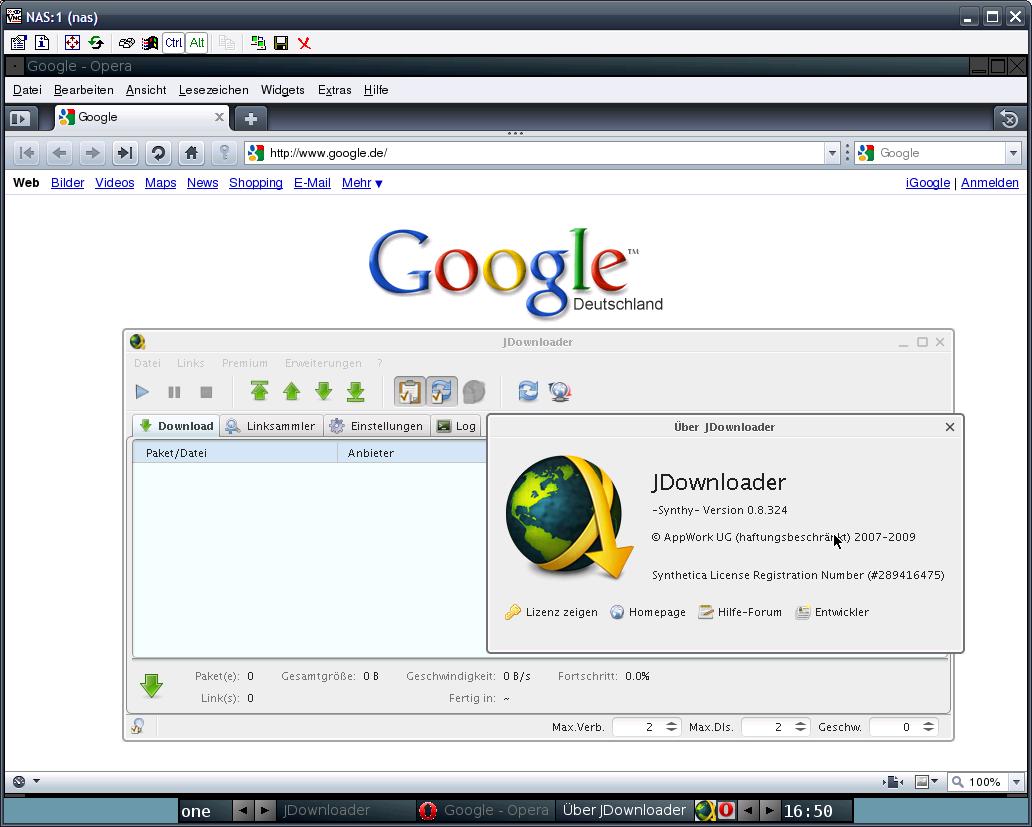Click the Opera address field
Image resolution: width=1032 pixels, height=827 pixels.
point(534,153)
